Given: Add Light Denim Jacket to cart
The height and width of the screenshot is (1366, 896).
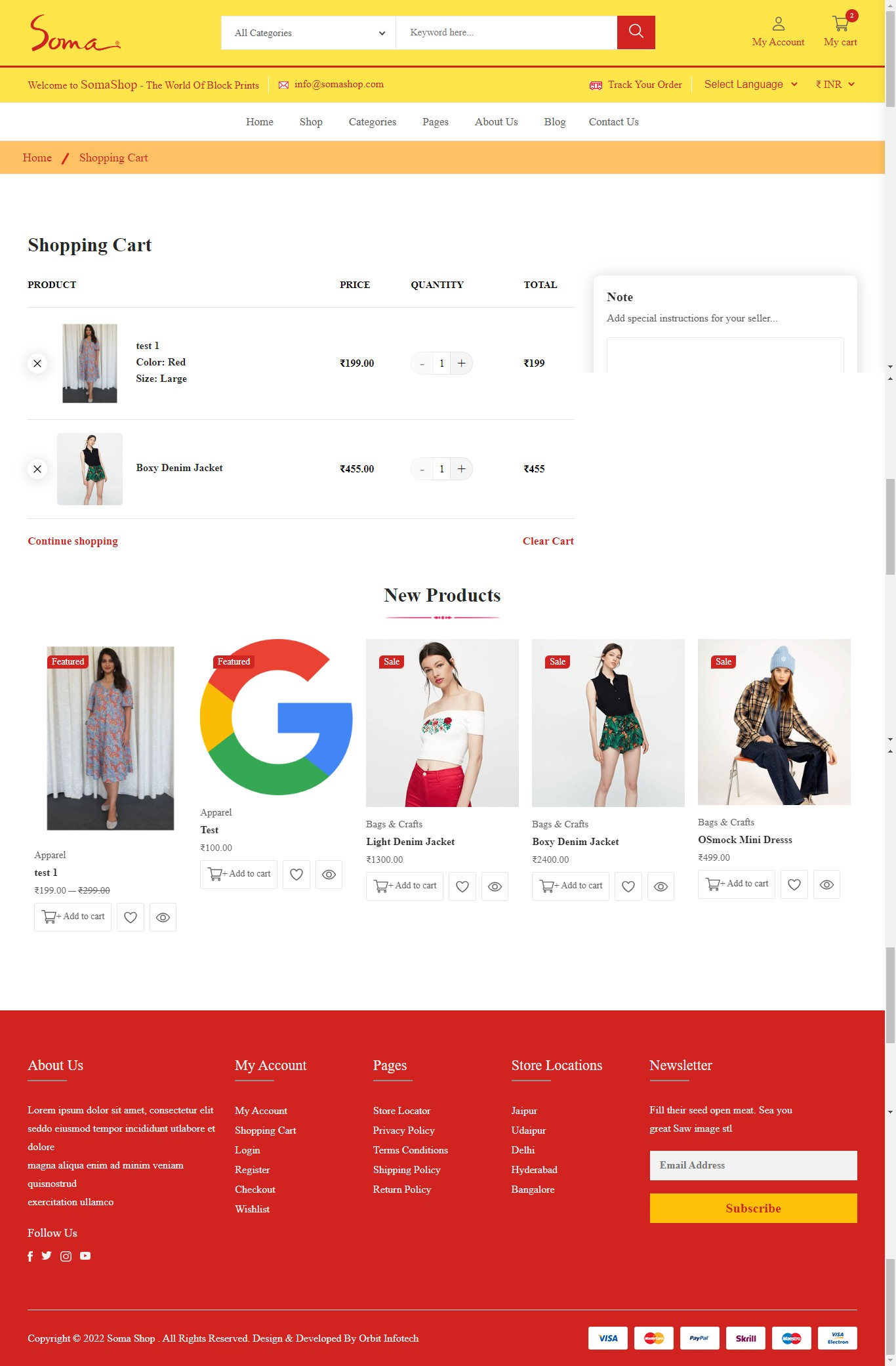Looking at the screenshot, I should pos(405,886).
